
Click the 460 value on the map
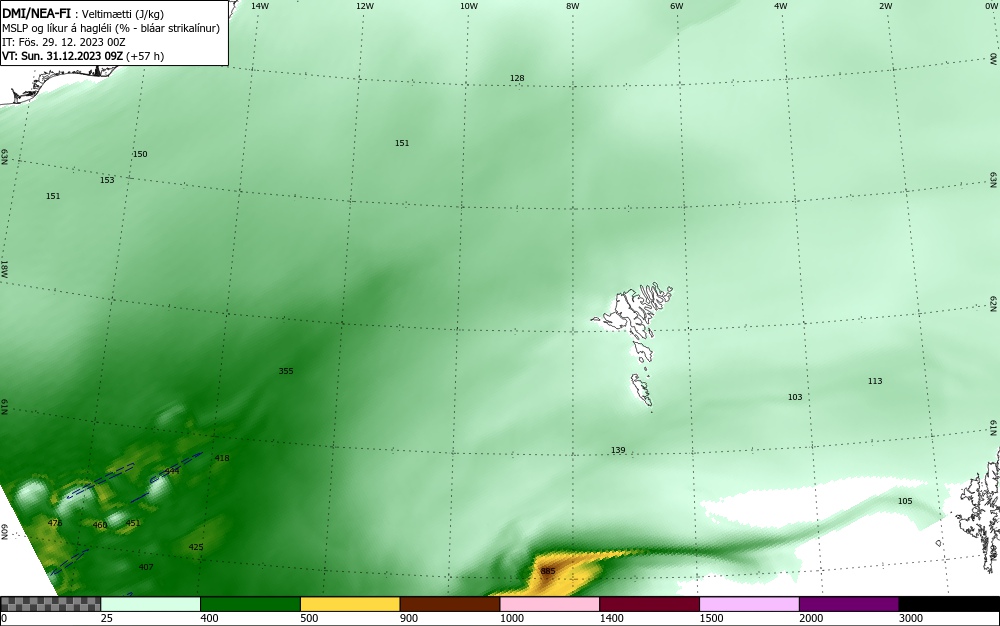(100, 525)
